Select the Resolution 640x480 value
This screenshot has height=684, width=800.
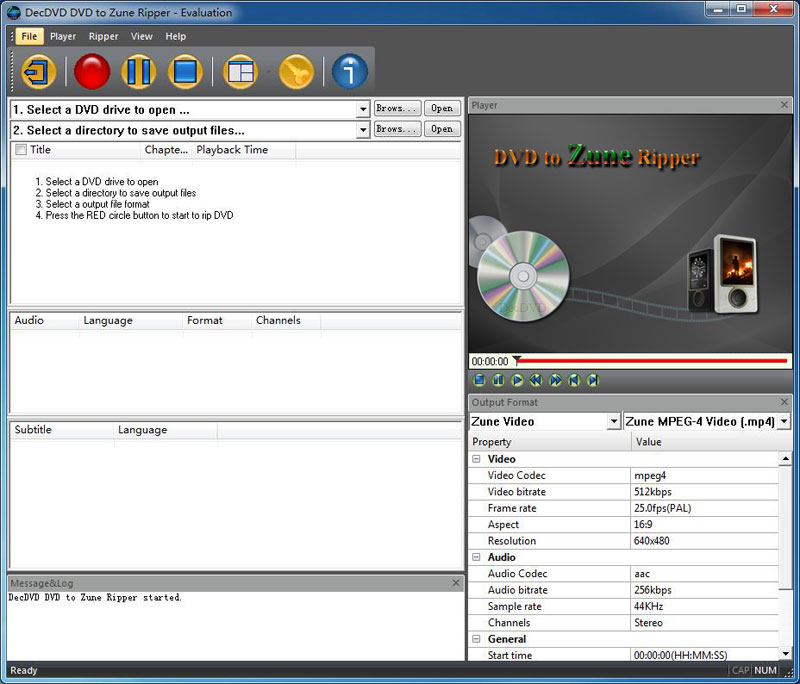704,541
